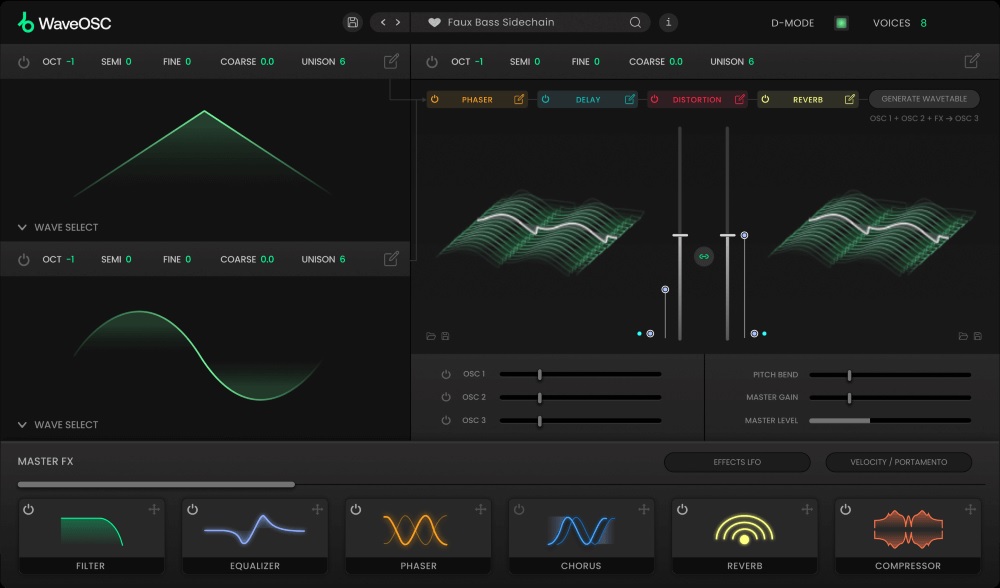Viewport: 1000px width, 588px height.
Task: Click the search magnifier in the preset bar
Action: click(634, 22)
